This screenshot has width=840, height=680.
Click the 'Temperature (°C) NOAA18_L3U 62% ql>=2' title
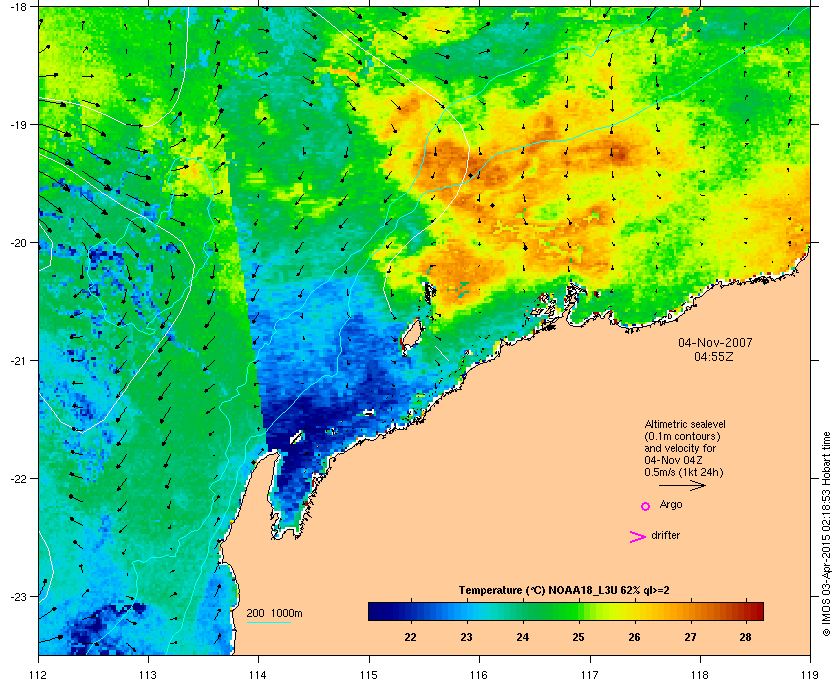[x=564, y=591]
